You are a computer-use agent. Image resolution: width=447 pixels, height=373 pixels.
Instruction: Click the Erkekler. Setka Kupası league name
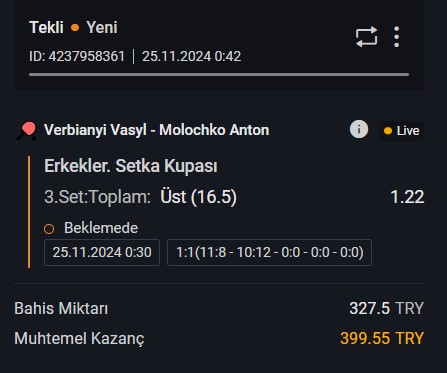click(131, 166)
